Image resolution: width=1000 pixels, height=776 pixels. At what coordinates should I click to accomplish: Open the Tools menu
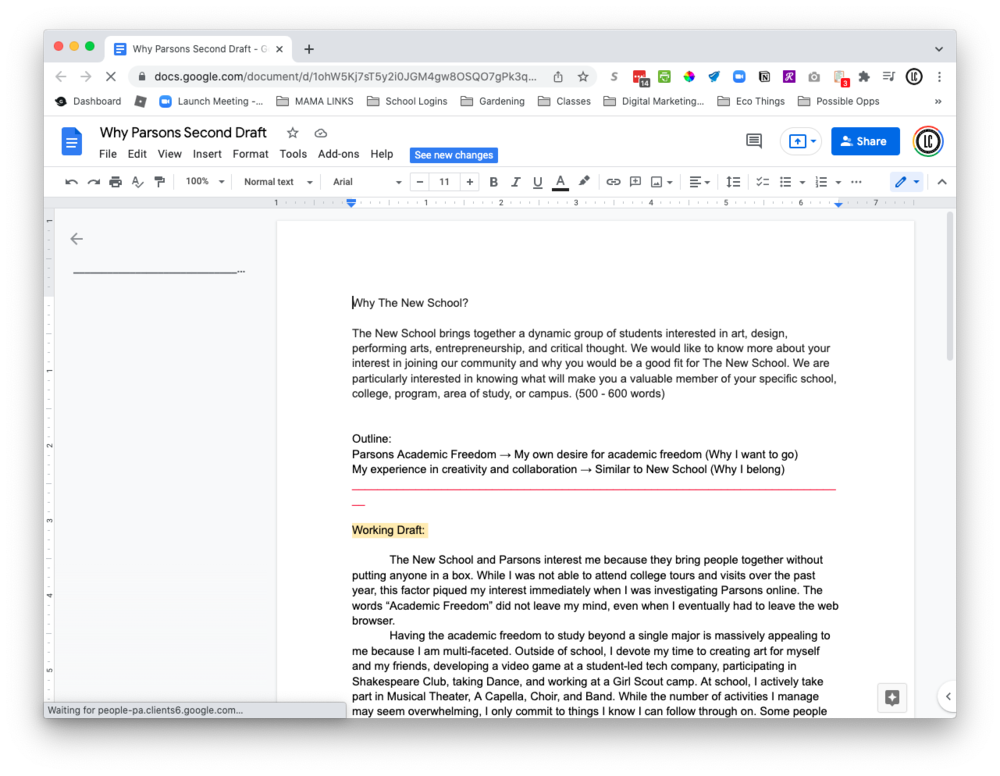pyautogui.click(x=293, y=154)
